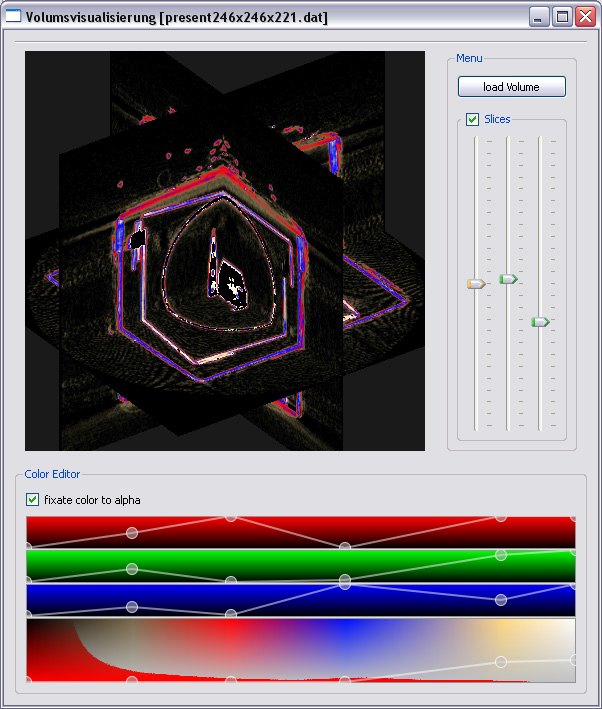Select fourth control point on red channel curve
The width and height of the screenshot is (602, 709).
(x=345, y=546)
